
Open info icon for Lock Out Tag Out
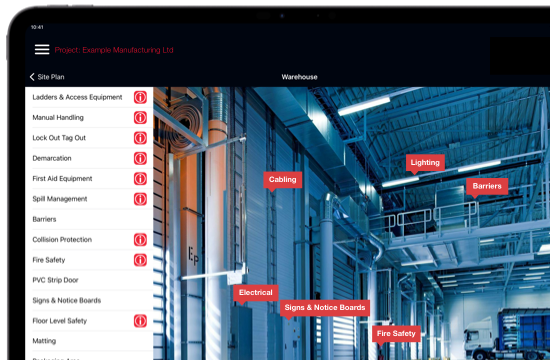[140, 138]
